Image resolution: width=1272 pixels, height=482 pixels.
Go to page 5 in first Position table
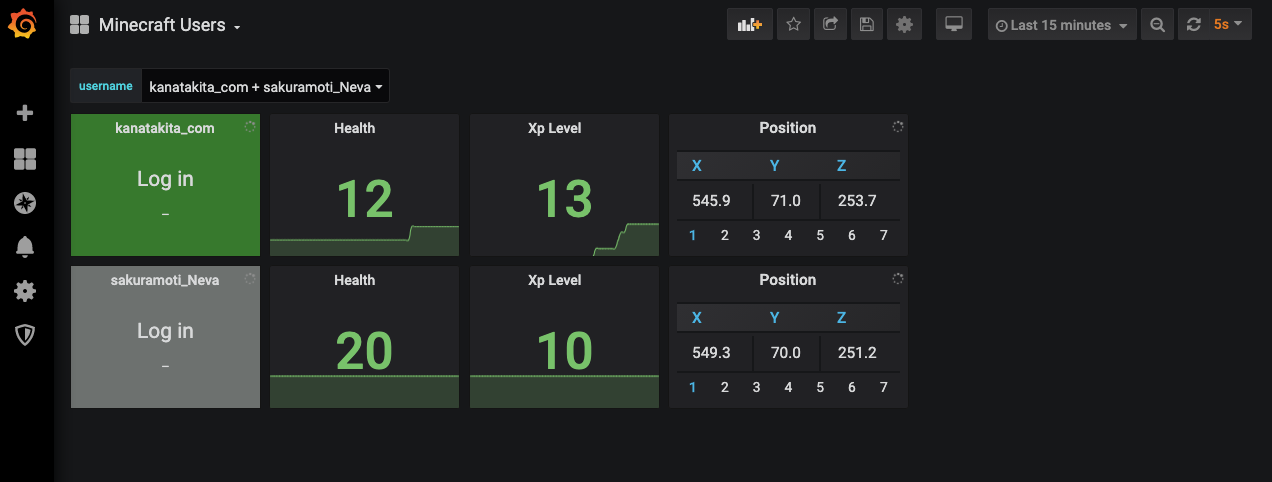(820, 236)
